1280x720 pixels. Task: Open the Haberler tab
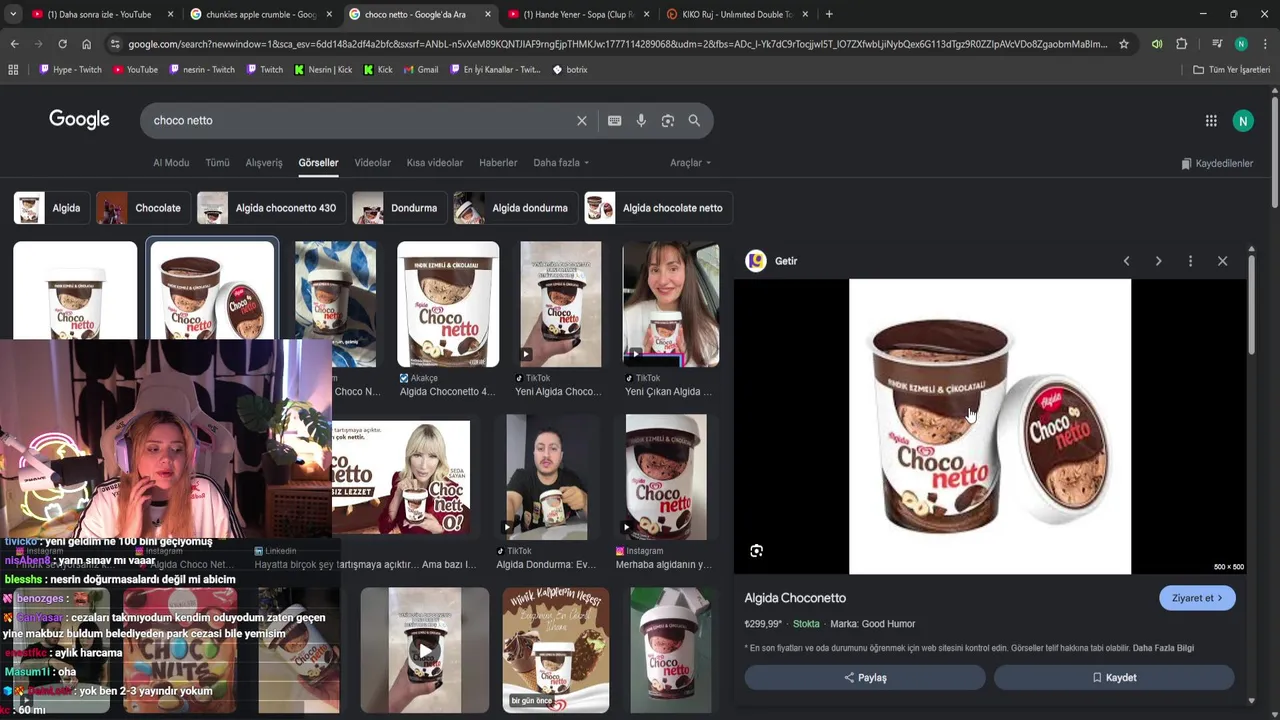click(498, 163)
